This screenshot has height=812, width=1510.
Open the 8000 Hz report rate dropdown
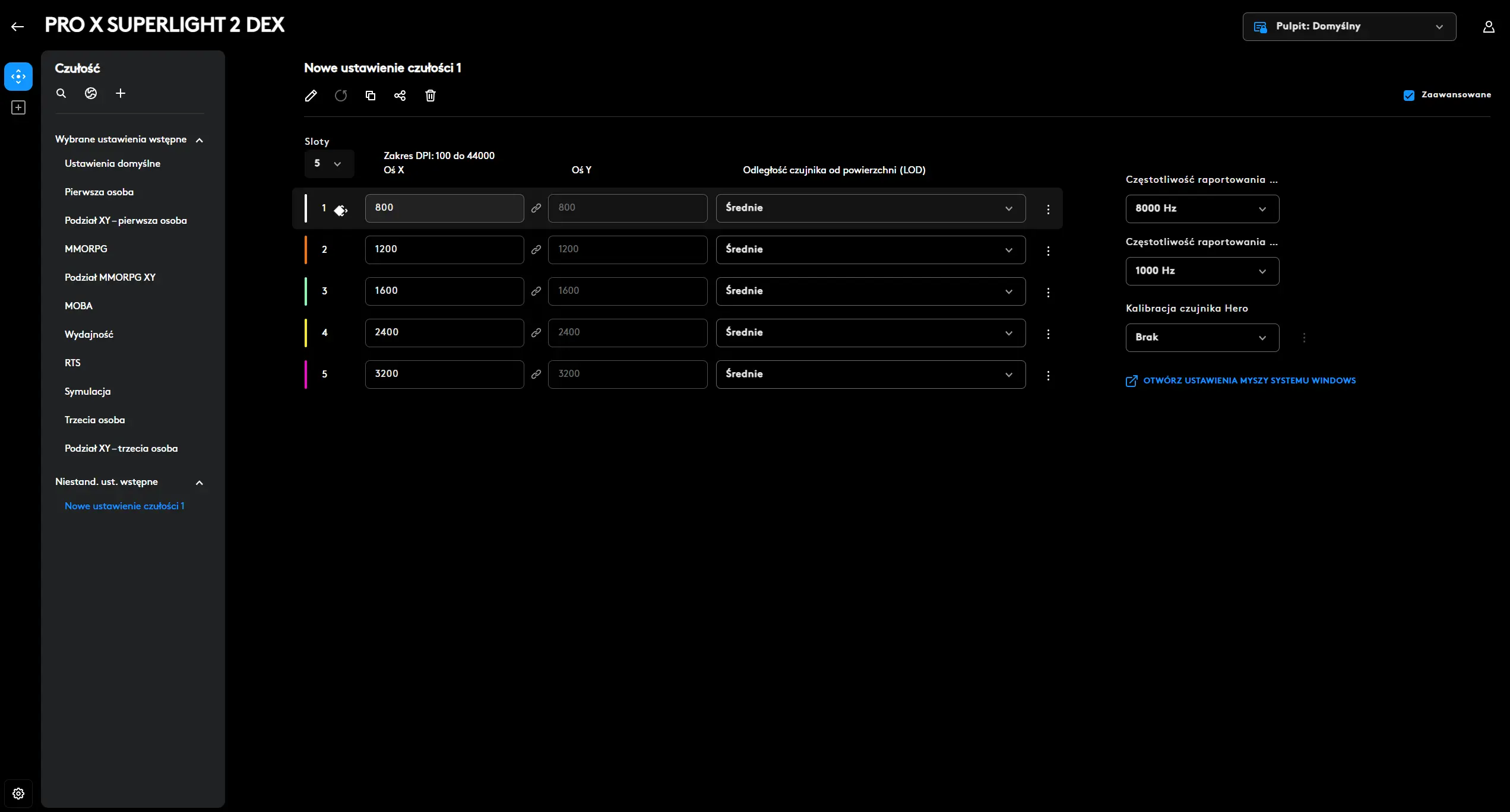click(x=1202, y=209)
